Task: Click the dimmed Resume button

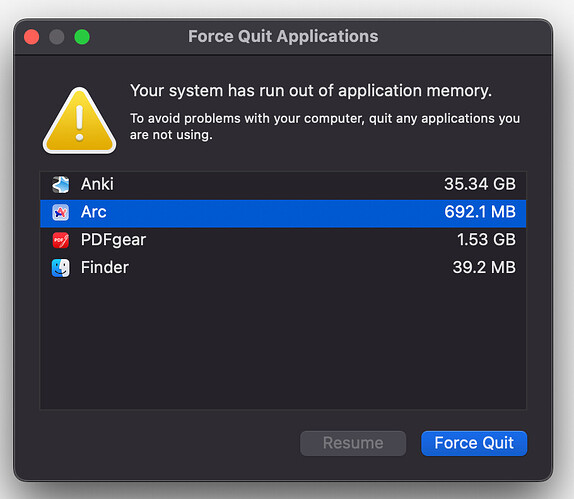Action: coord(353,443)
